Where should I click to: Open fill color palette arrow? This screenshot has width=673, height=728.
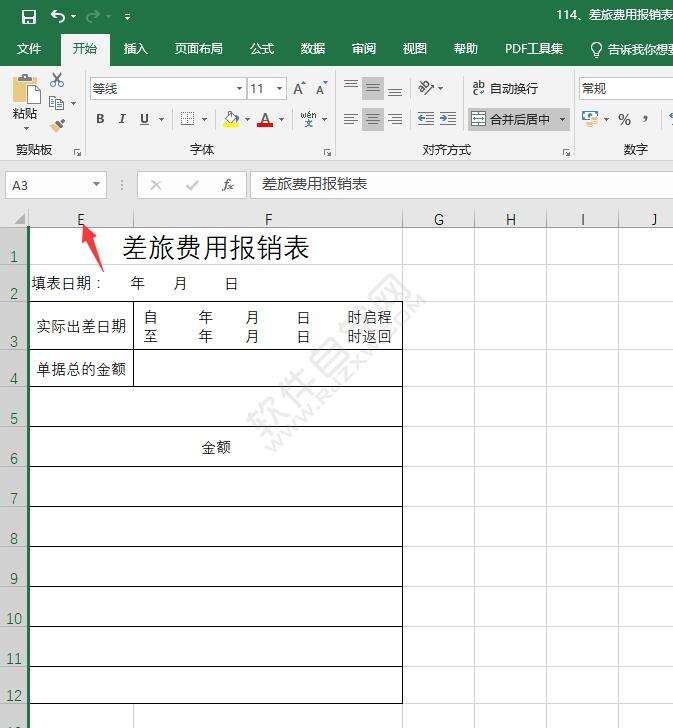[x=247, y=119]
